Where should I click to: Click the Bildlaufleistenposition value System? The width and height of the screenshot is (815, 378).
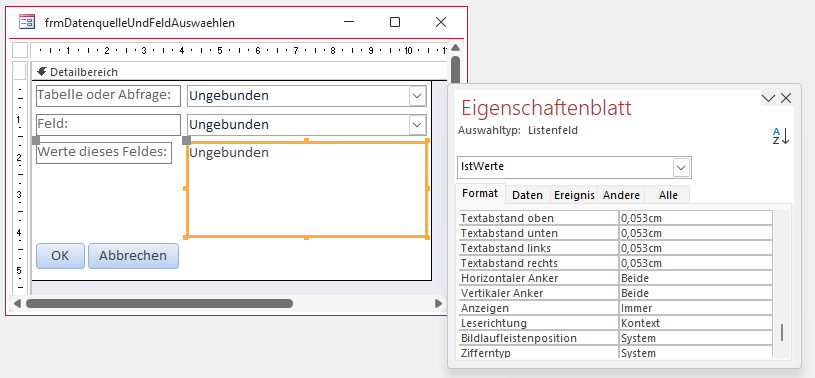[x=695, y=338]
